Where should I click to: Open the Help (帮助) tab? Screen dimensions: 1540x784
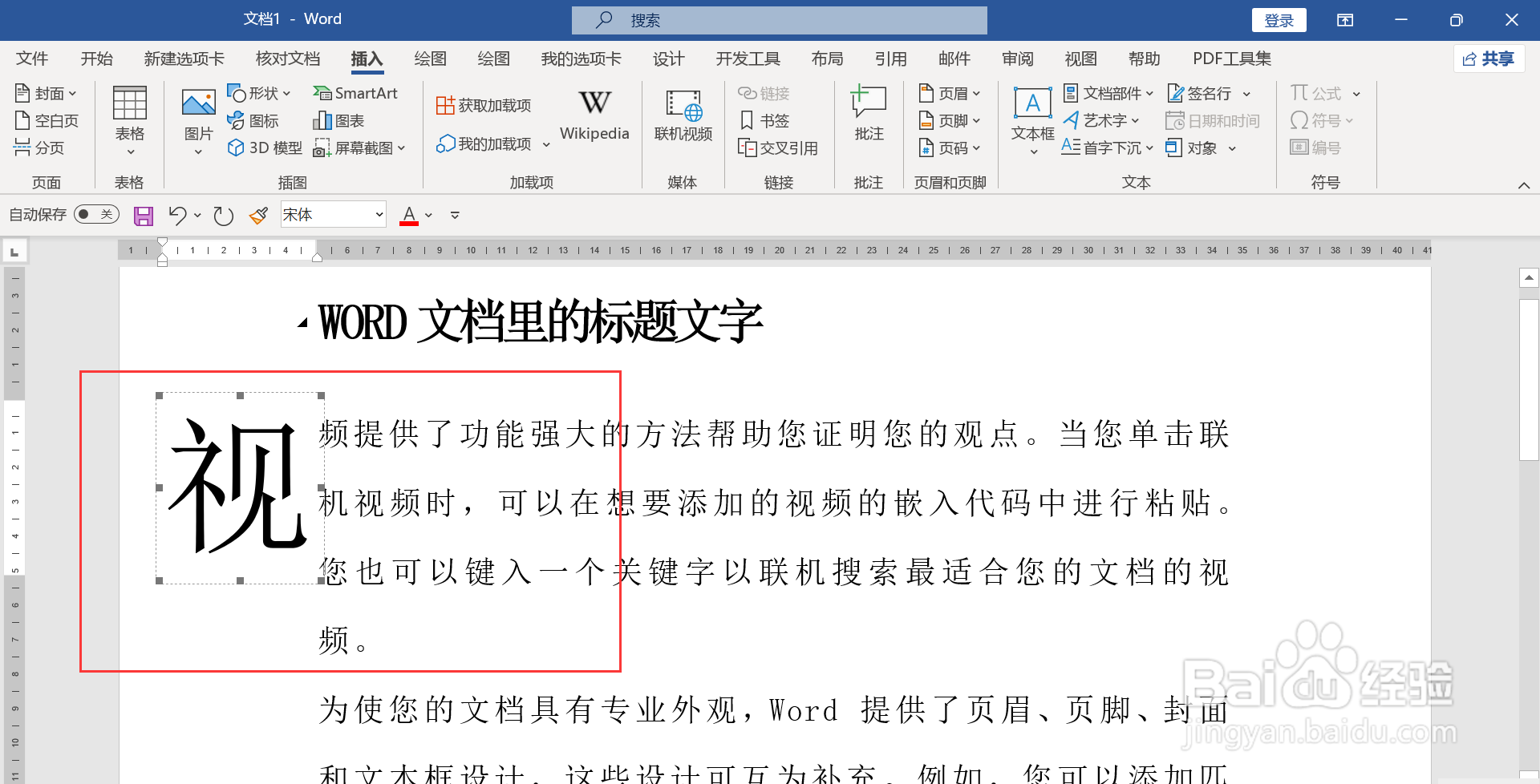1144,59
